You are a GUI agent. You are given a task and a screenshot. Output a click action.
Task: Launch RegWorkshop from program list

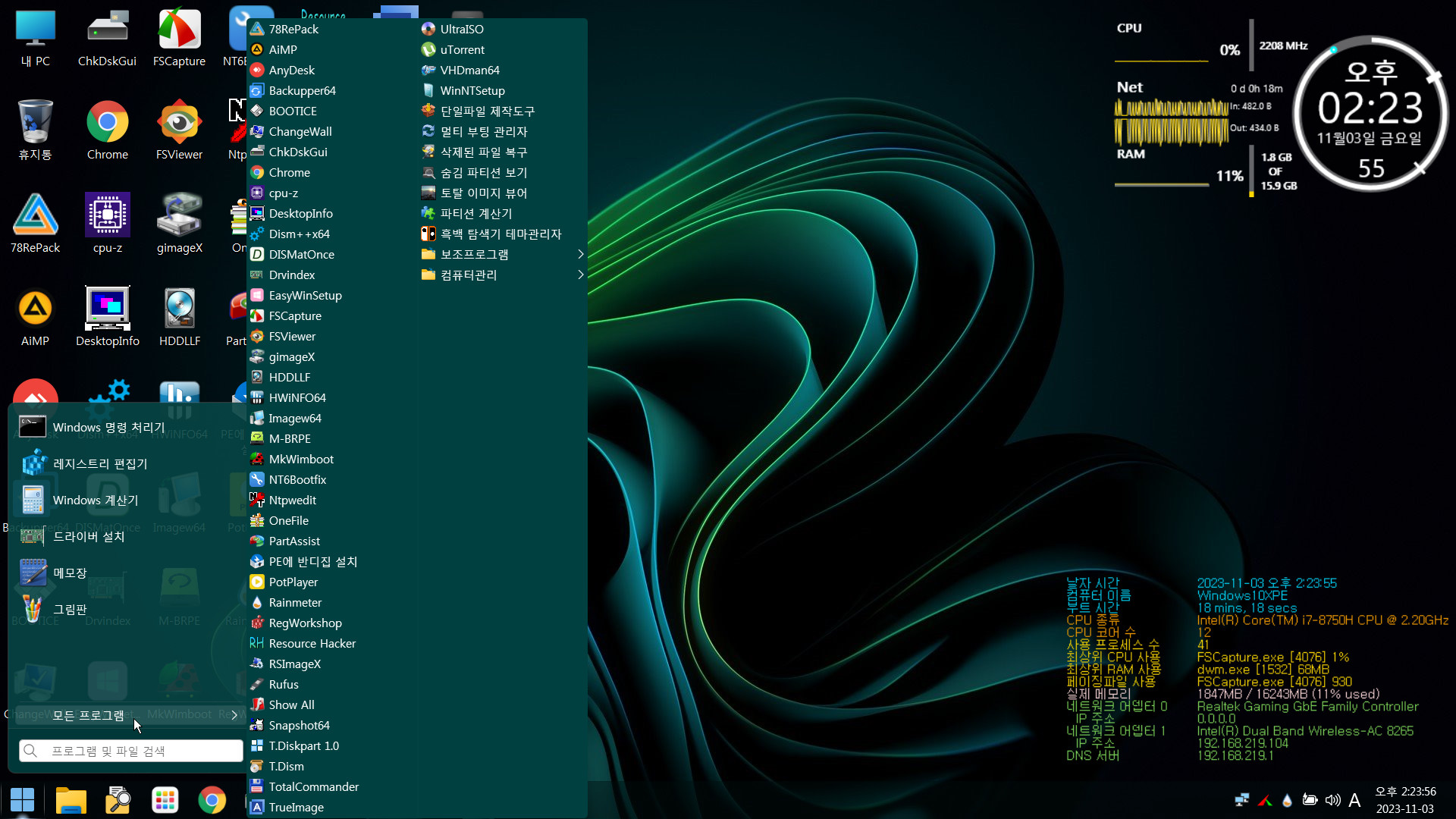(331, 623)
